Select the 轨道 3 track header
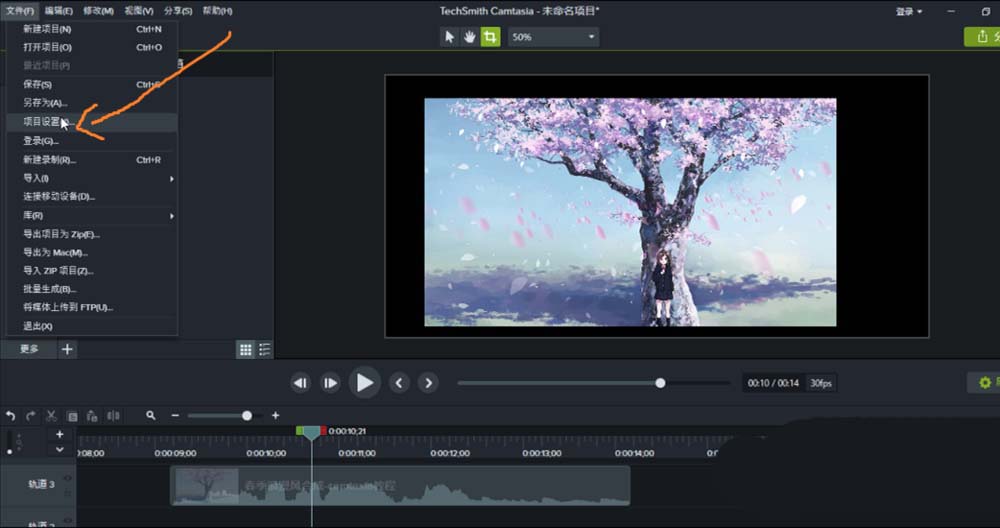Viewport: 1000px width, 528px height. click(x=38, y=485)
